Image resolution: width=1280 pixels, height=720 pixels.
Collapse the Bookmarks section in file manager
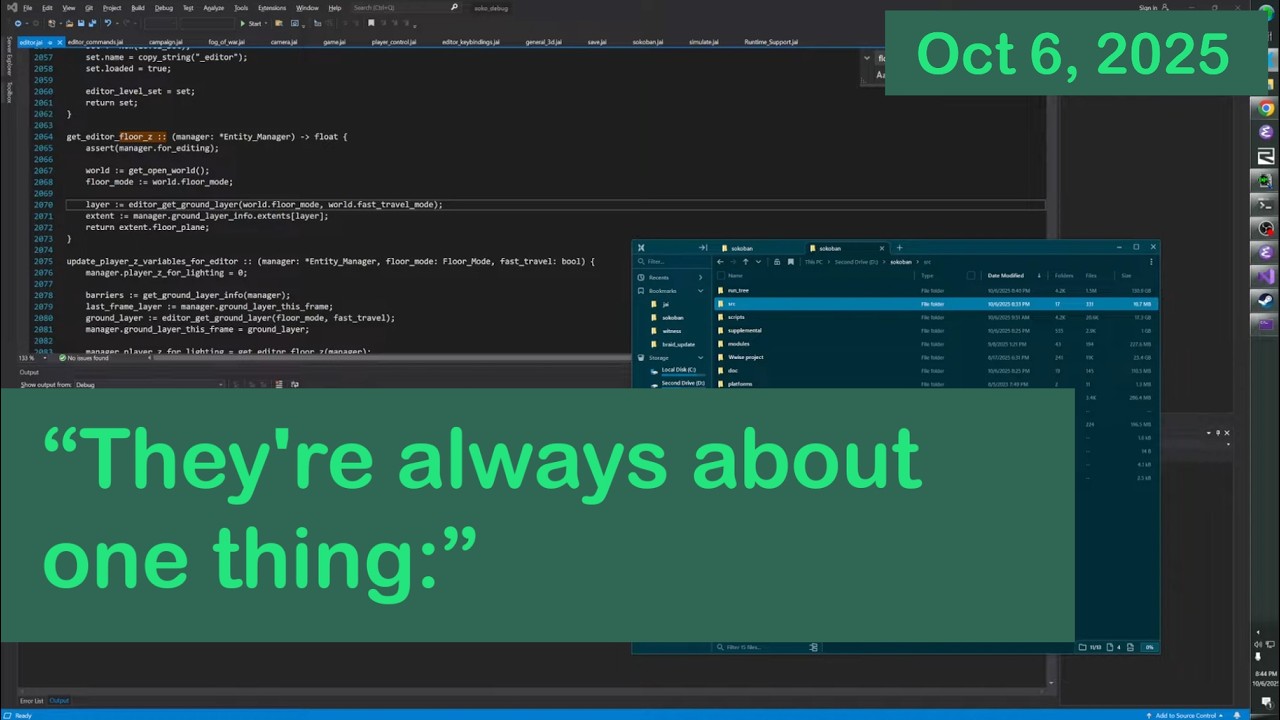tap(700, 291)
